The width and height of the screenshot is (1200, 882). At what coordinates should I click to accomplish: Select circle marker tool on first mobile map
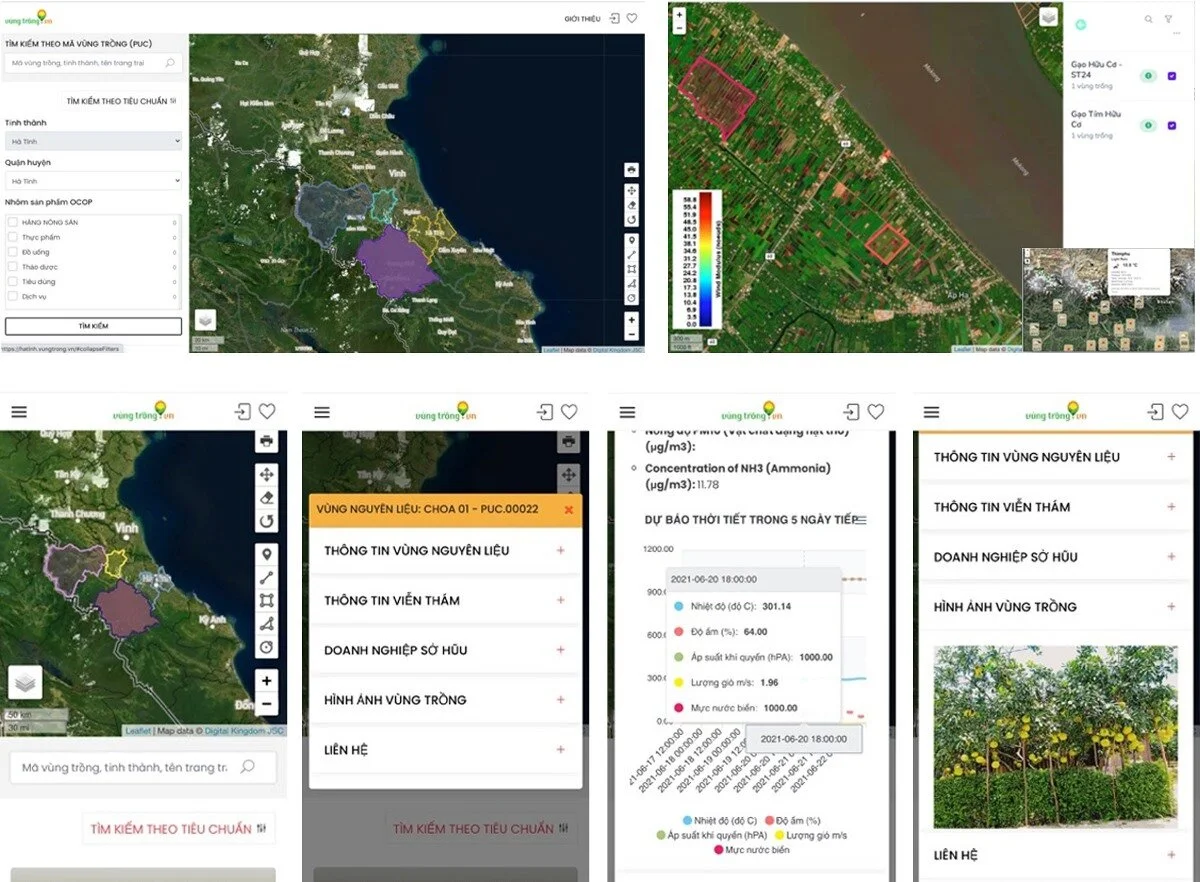pos(266,648)
